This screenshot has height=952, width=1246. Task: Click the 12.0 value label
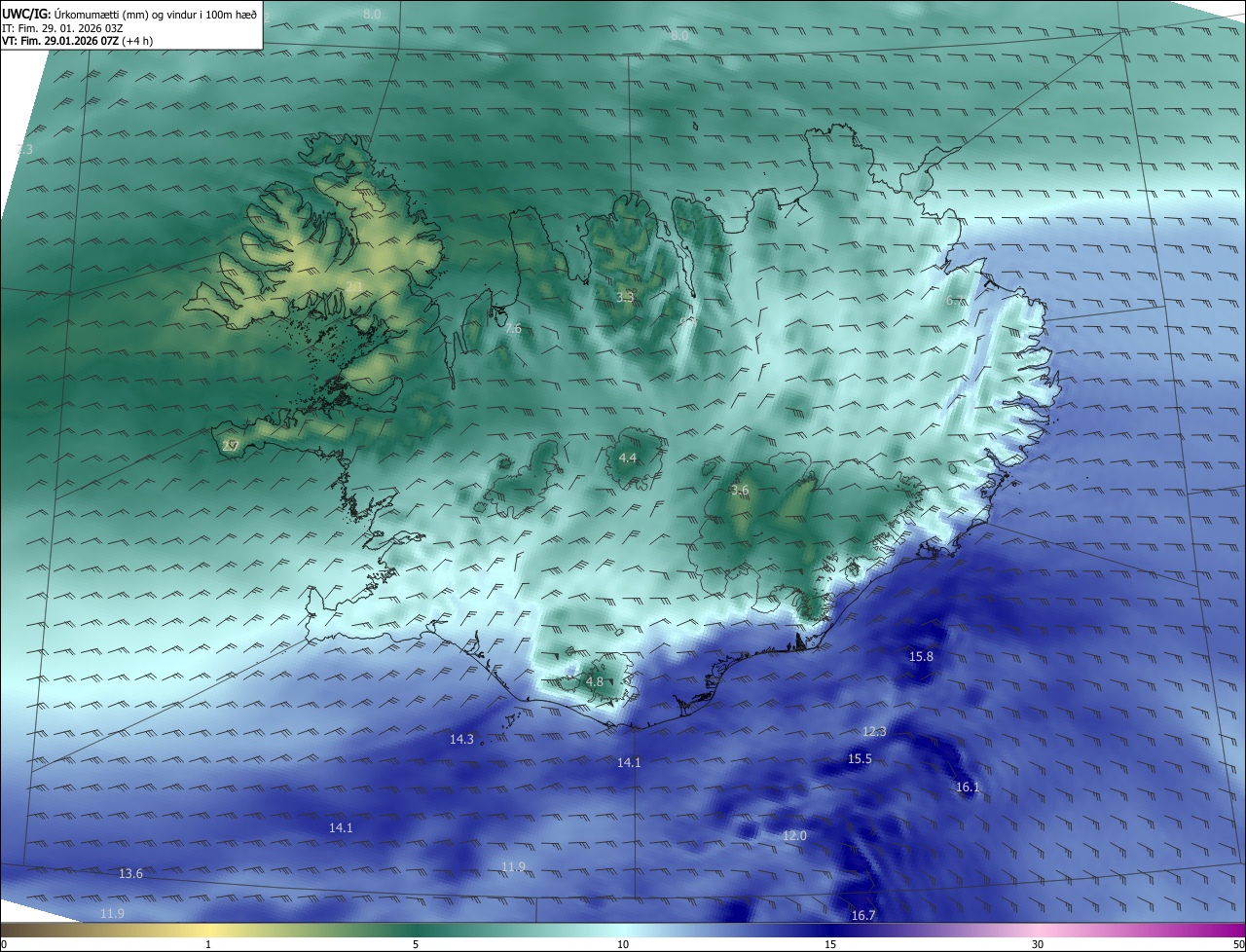794,836
